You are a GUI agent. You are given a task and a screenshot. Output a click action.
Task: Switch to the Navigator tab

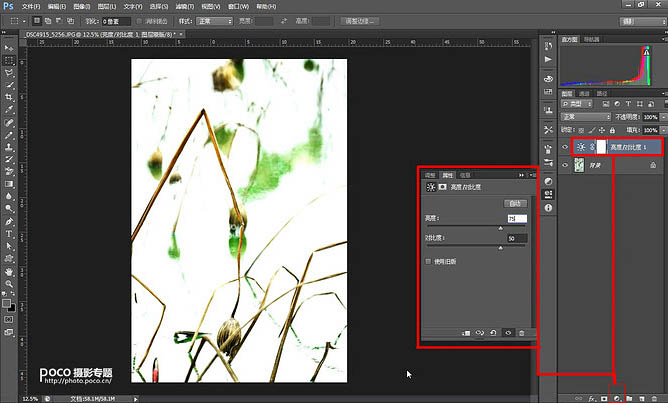pos(591,39)
